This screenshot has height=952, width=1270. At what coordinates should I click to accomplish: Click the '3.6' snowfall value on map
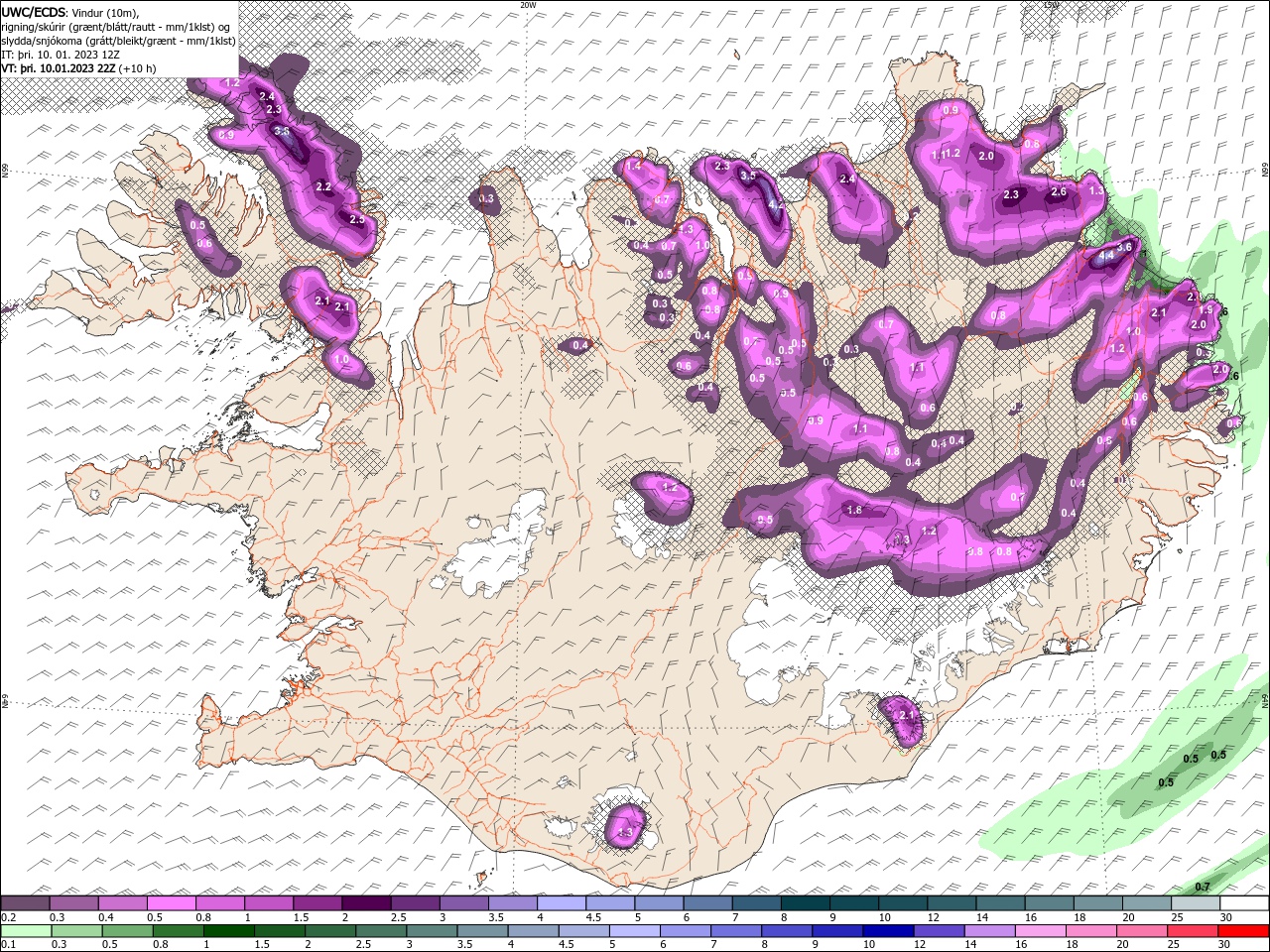(1124, 247)
